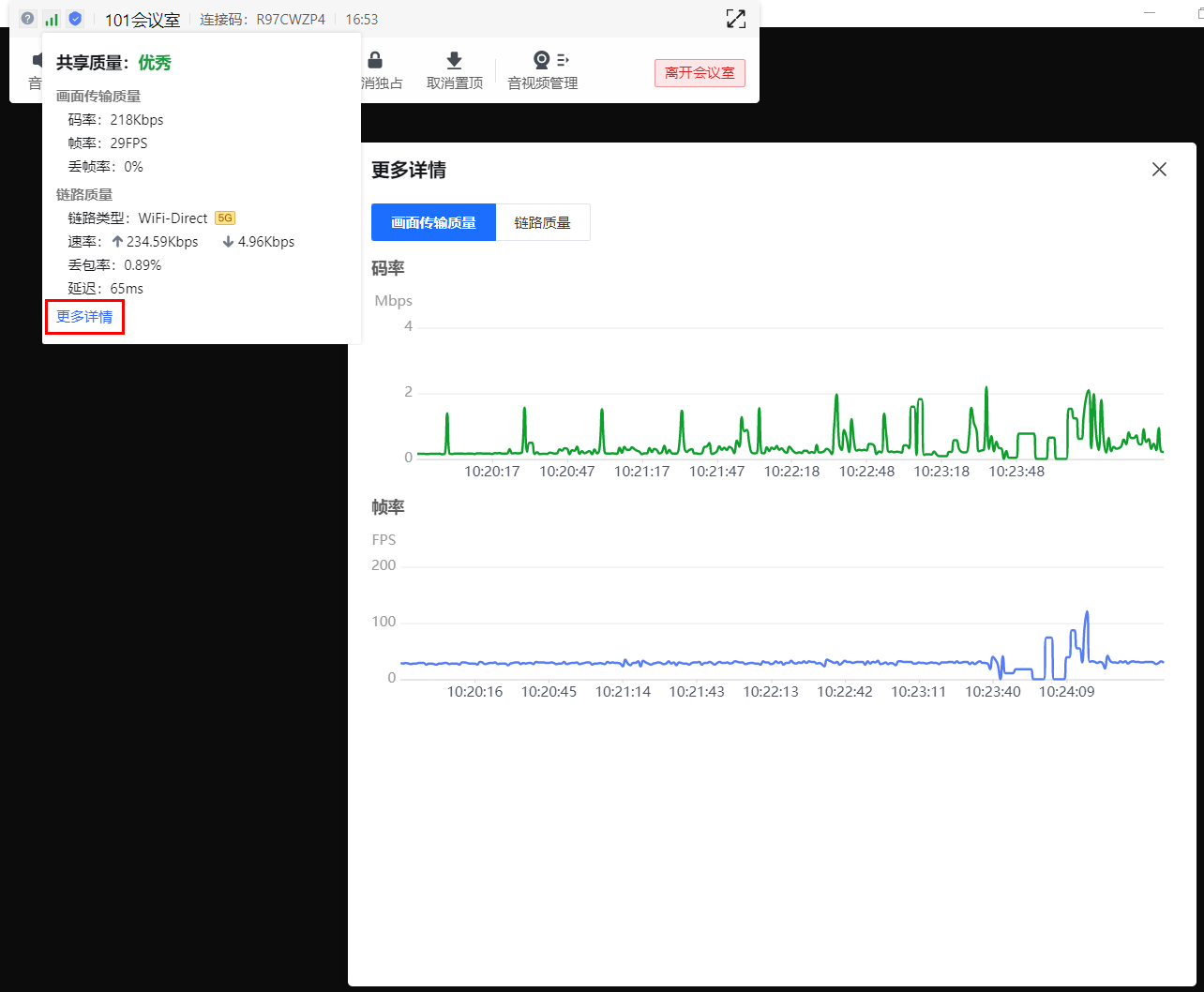
Task: Click the green signal strength icon
Action: click(52, 19)
